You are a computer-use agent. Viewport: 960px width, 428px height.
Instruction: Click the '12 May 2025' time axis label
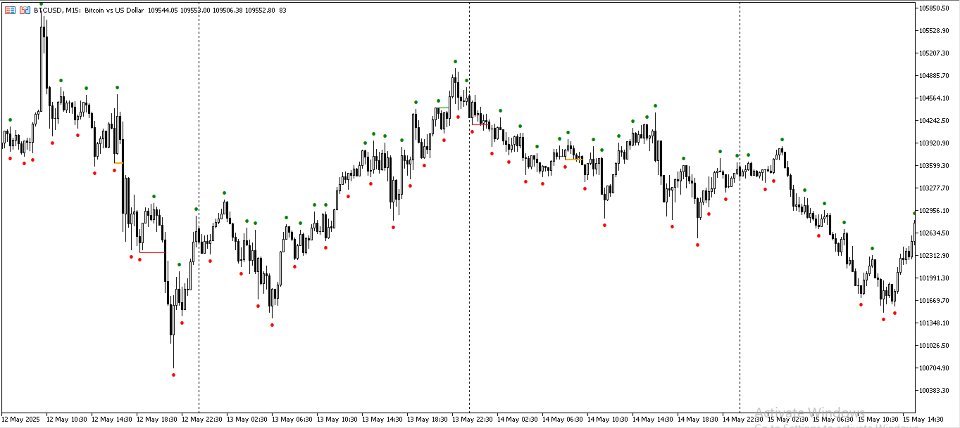coord(20,420)
